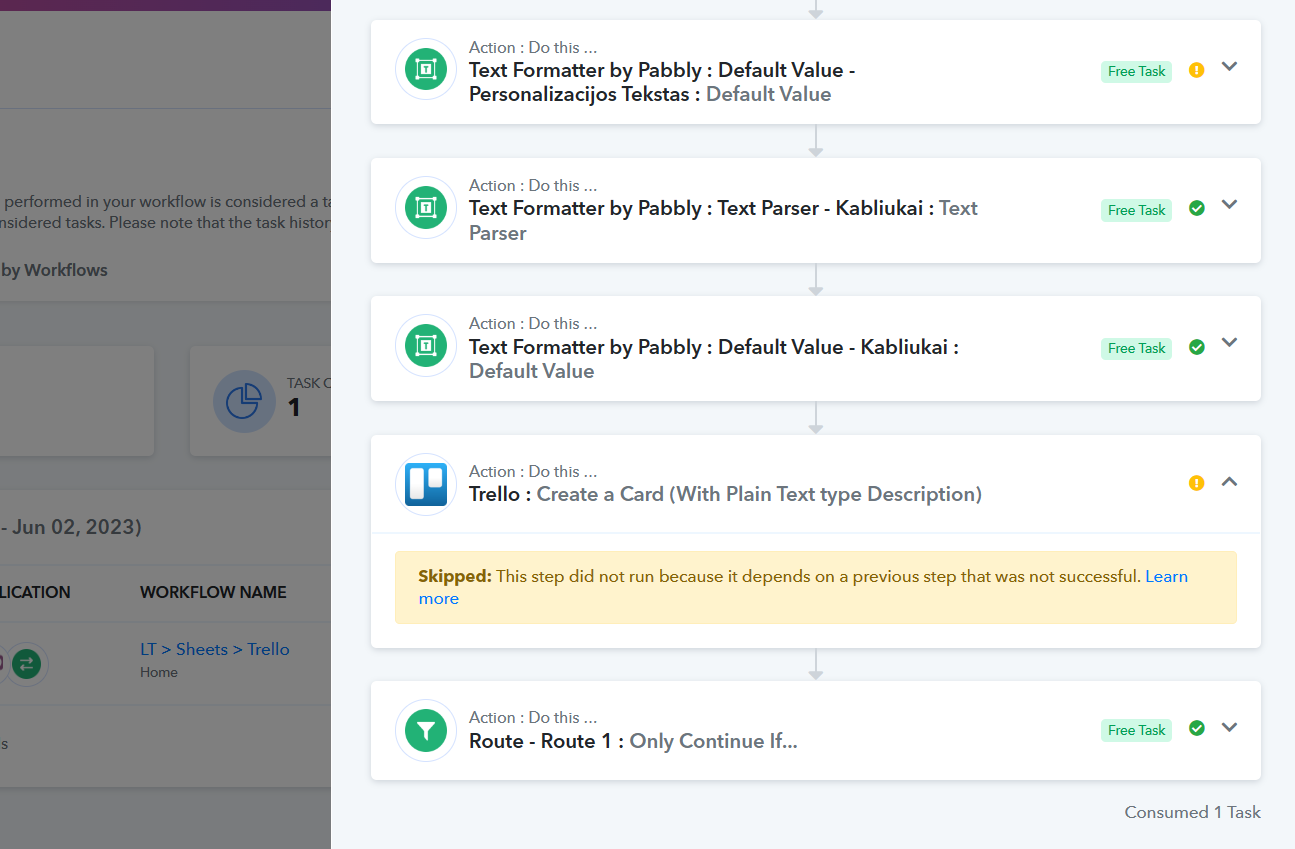Click the WORKFLOW NAME column header
The image size is (1295, 849).
pyautogui.click(x=213, y=592)
